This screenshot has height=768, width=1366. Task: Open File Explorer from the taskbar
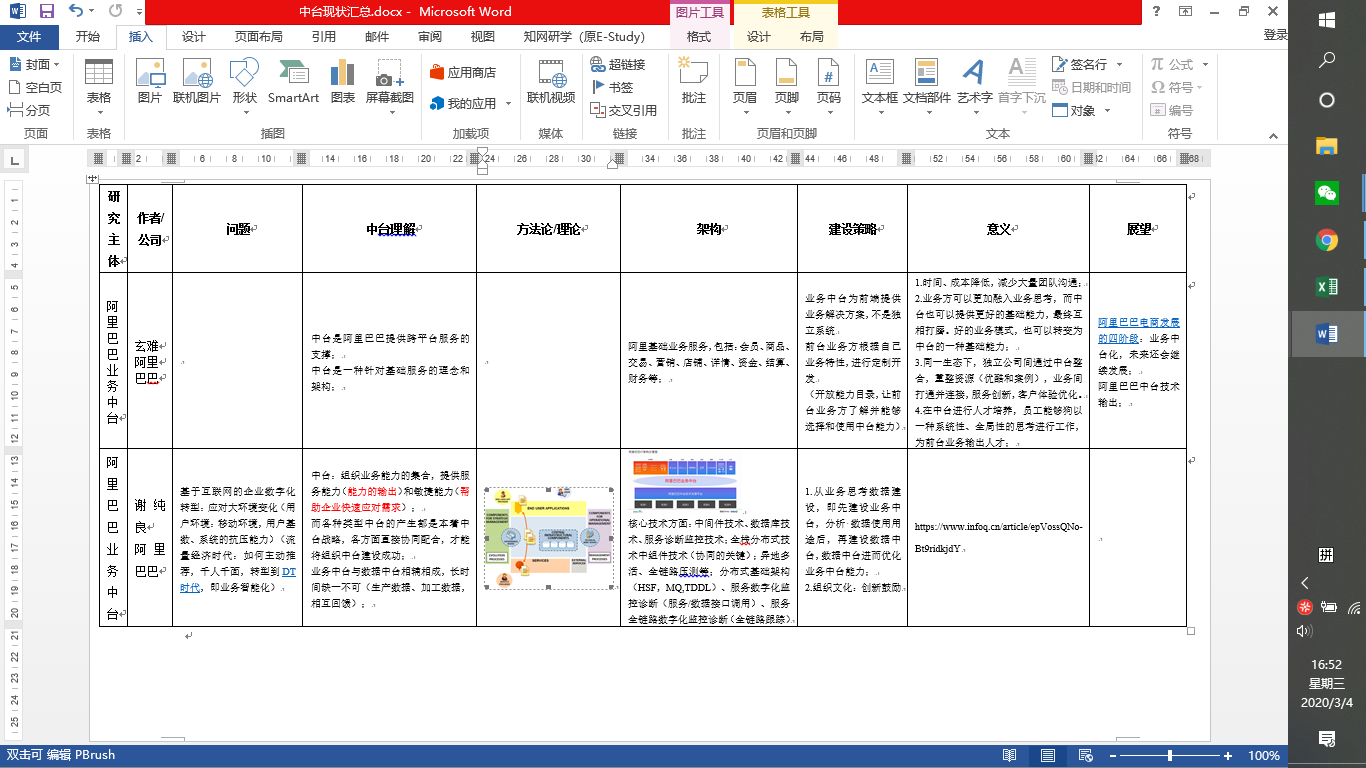[1327, 146]
